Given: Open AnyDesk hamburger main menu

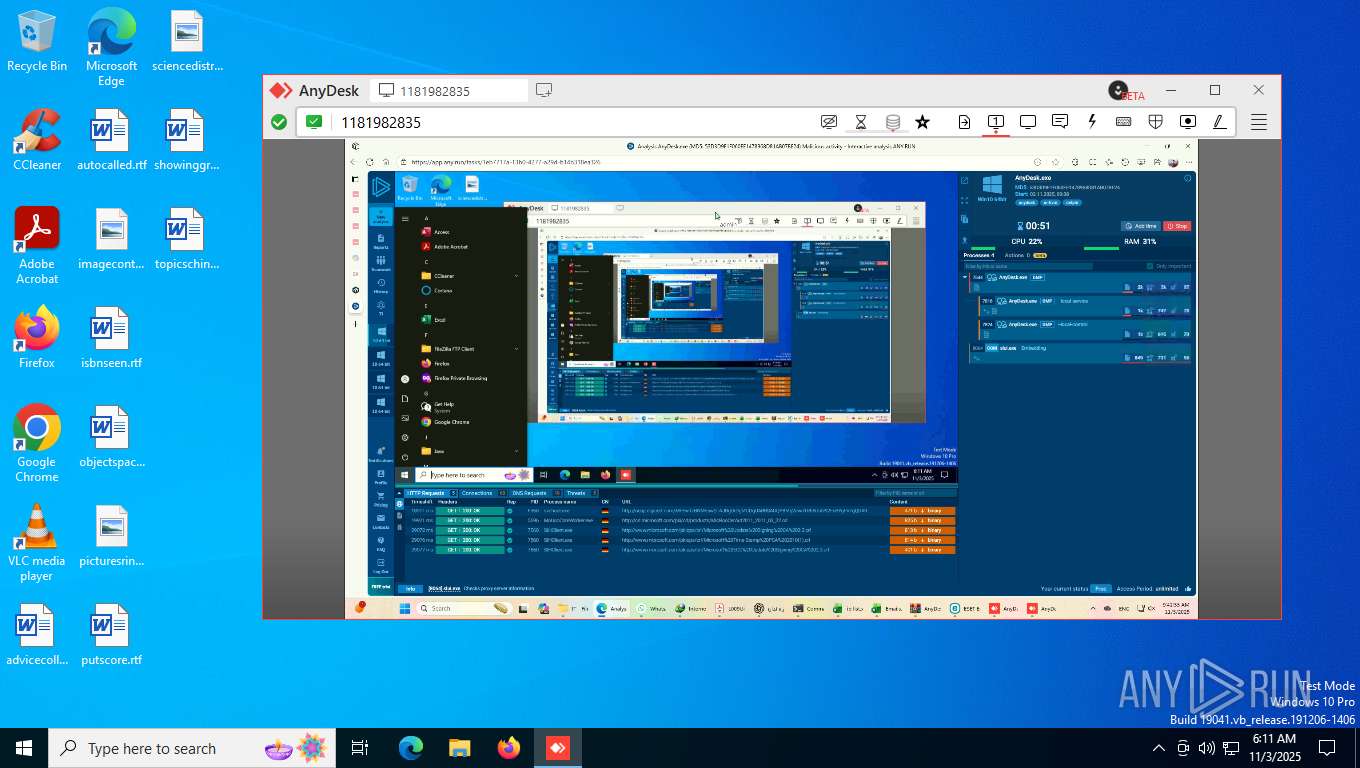Looking at the screenshot, I should click(x=1259, y=122).
